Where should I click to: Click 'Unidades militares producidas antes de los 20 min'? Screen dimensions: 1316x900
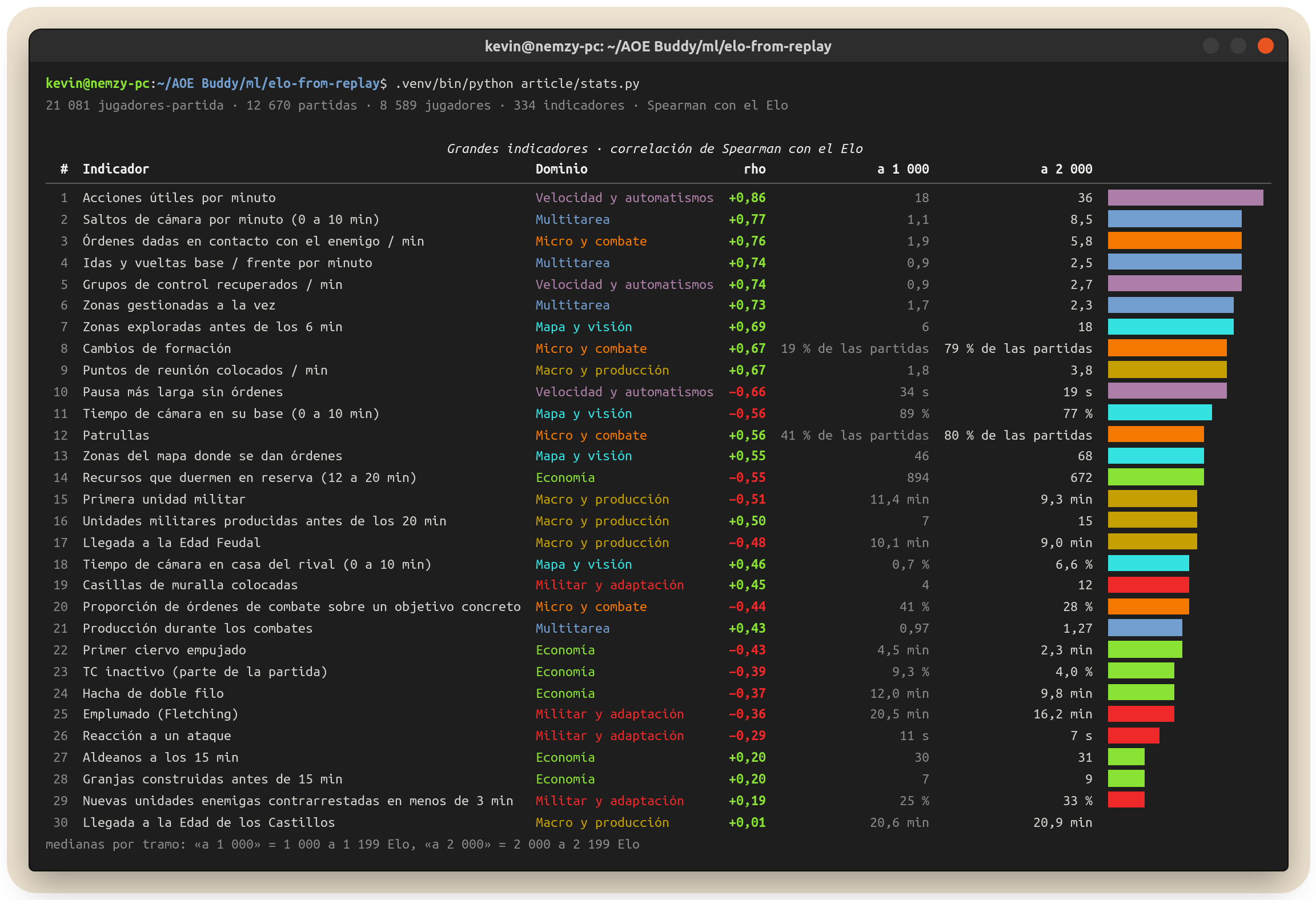point(264,521)
